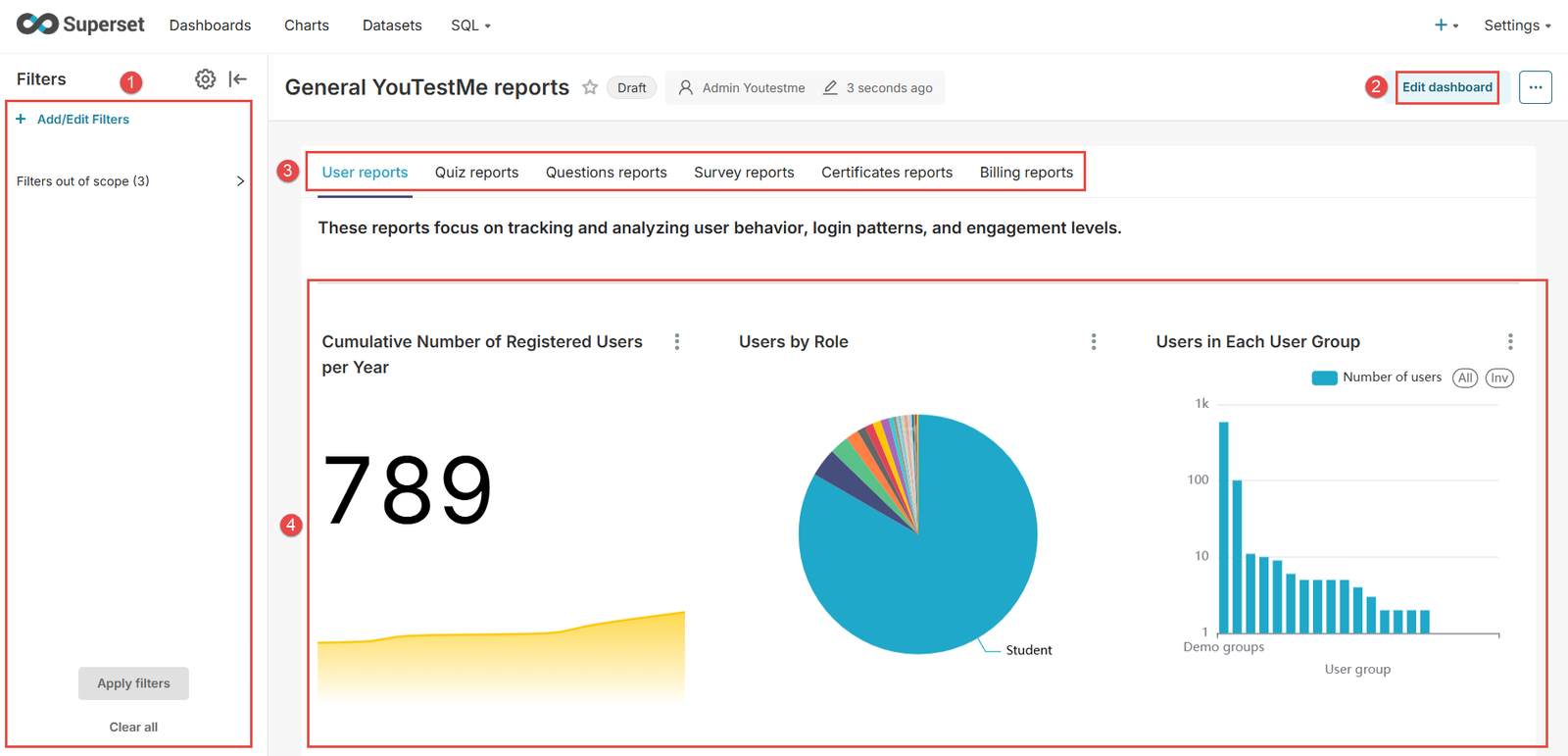Switch to the Quiz reports tab
This screenshot has height=756, width=1568.
476,173
